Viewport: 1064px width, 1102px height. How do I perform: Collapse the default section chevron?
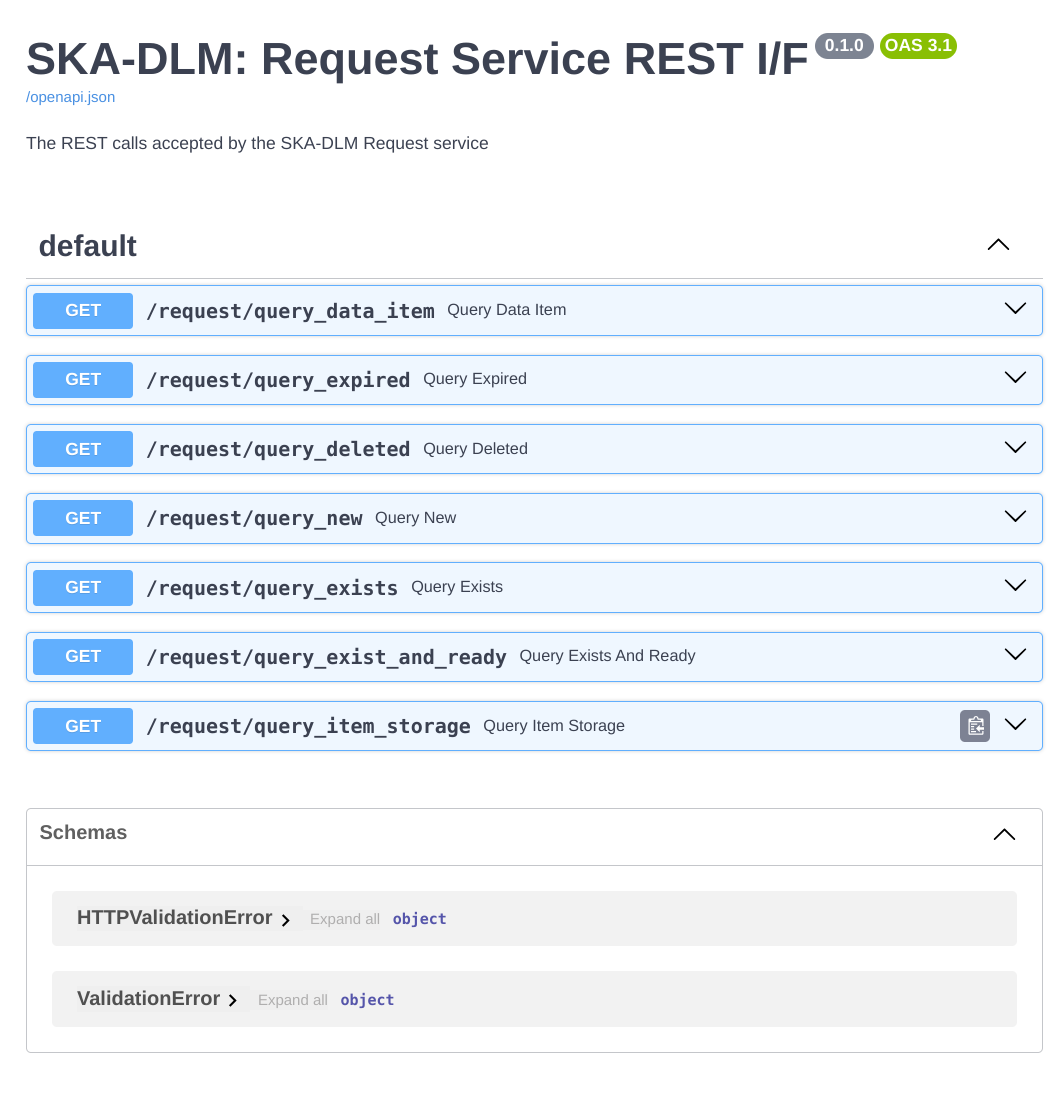pos(998,245)
